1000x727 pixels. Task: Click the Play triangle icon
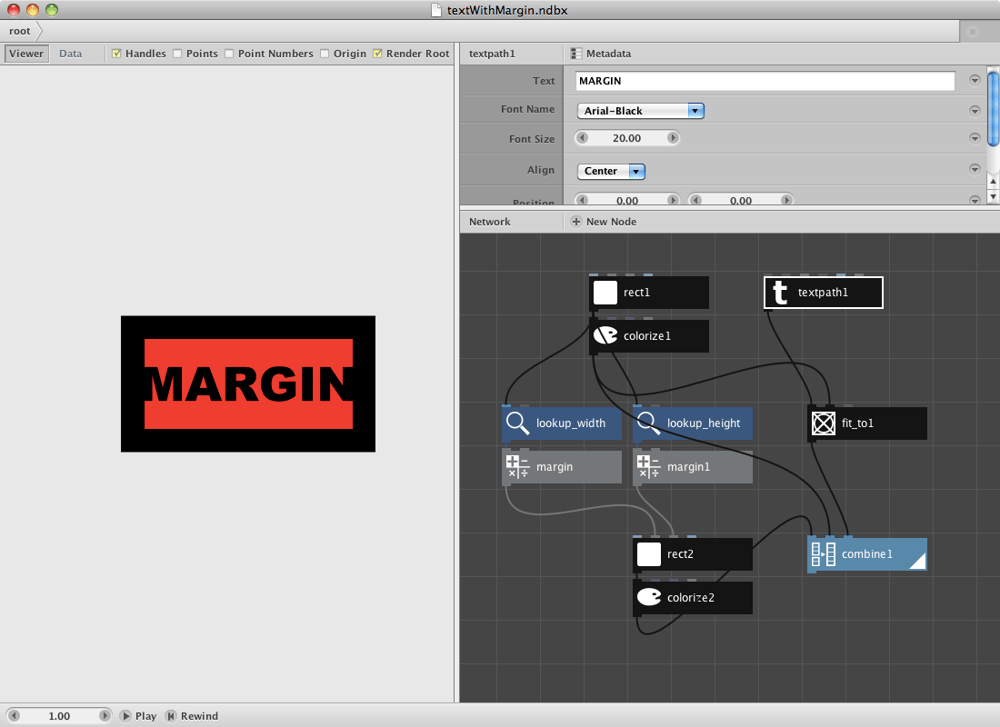click(x=126, y=716)
